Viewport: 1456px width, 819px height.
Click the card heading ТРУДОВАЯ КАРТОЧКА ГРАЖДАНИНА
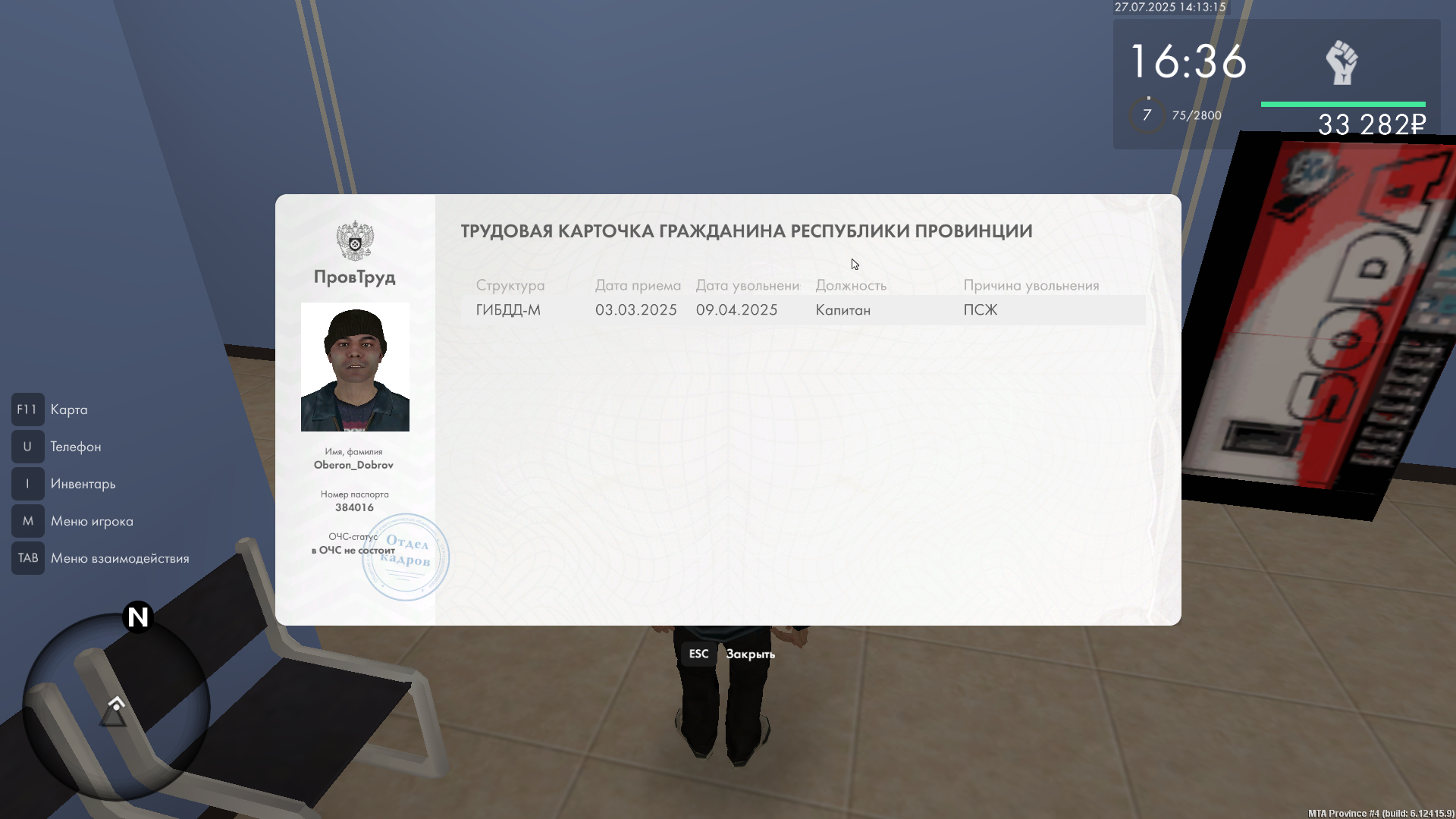point(746,231)
